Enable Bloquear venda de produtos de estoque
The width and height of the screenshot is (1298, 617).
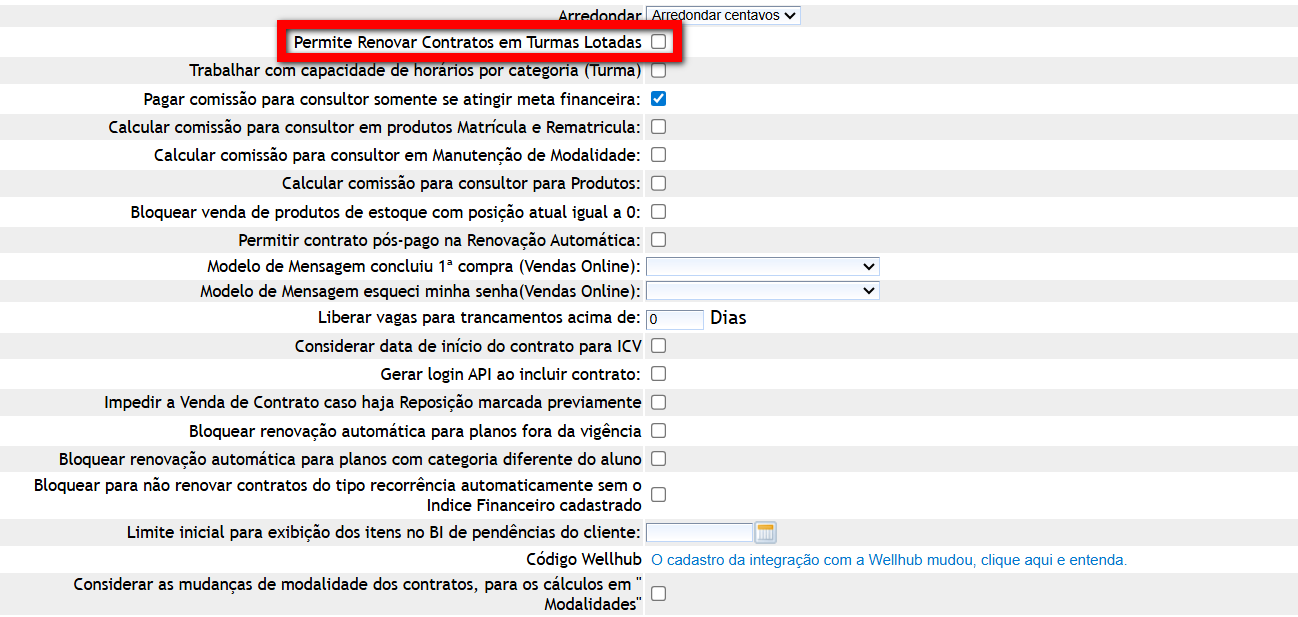[x=658, y=212]
